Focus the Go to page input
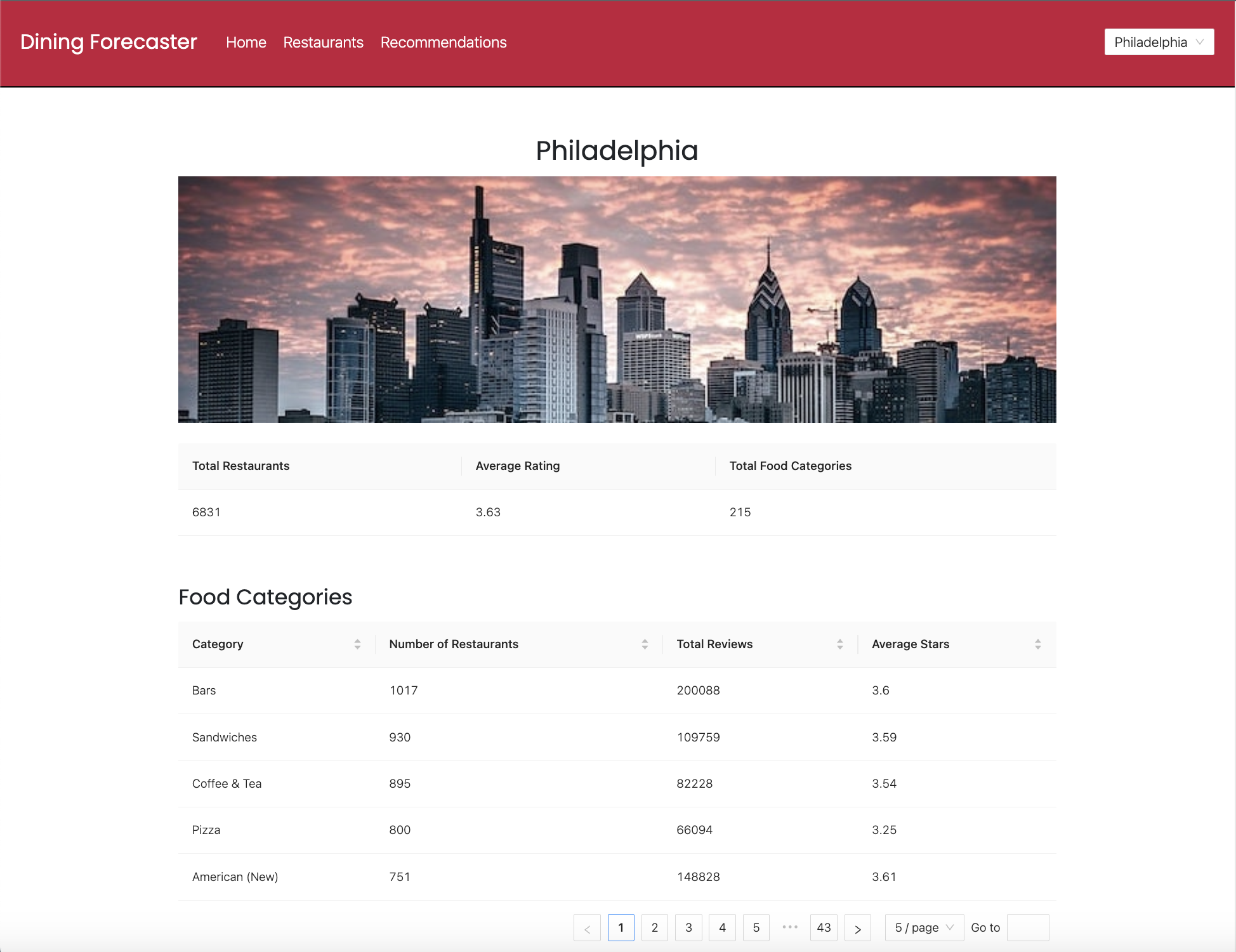Viewport: 1236px width, 952px height. (x=1027, y=928)
